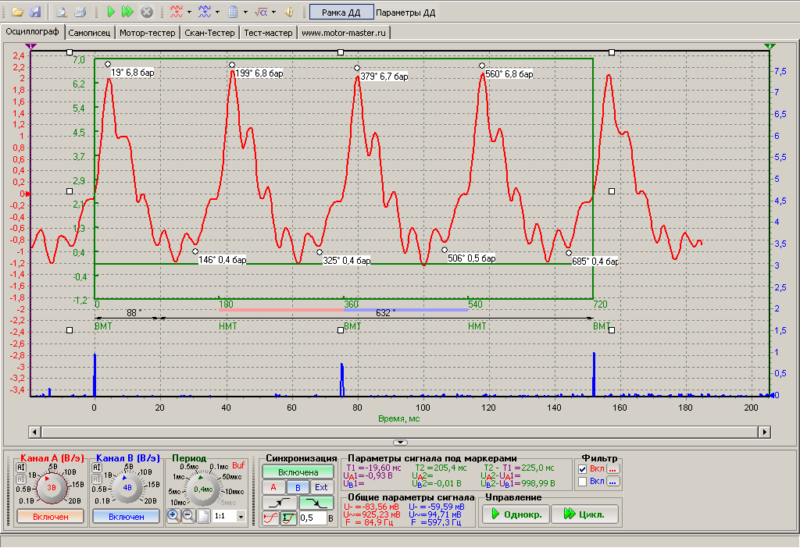Click the Цикл. cyclic run button
Screen dimensions: 800x548
[x=585, y=513]
